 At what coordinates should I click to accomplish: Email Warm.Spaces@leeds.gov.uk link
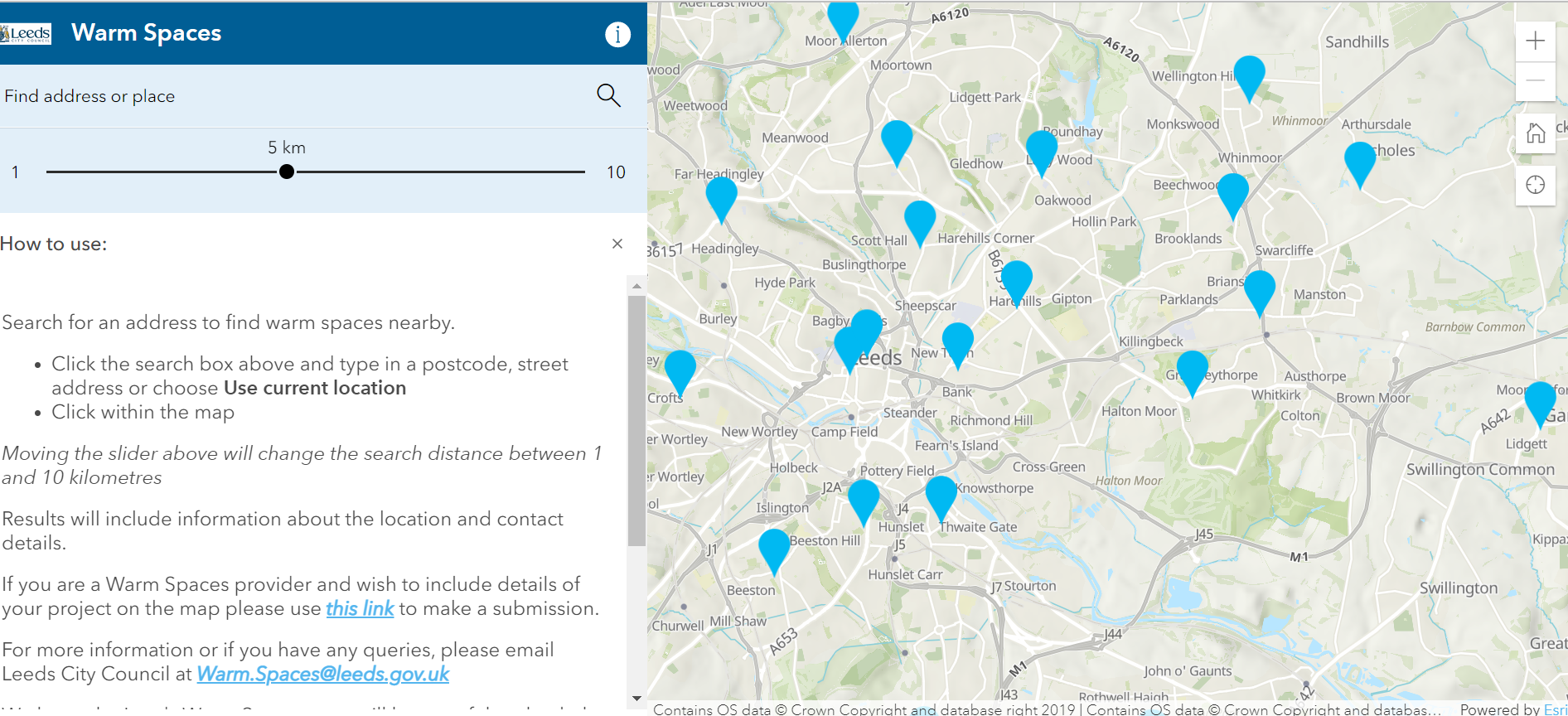[x=322, y=674]
